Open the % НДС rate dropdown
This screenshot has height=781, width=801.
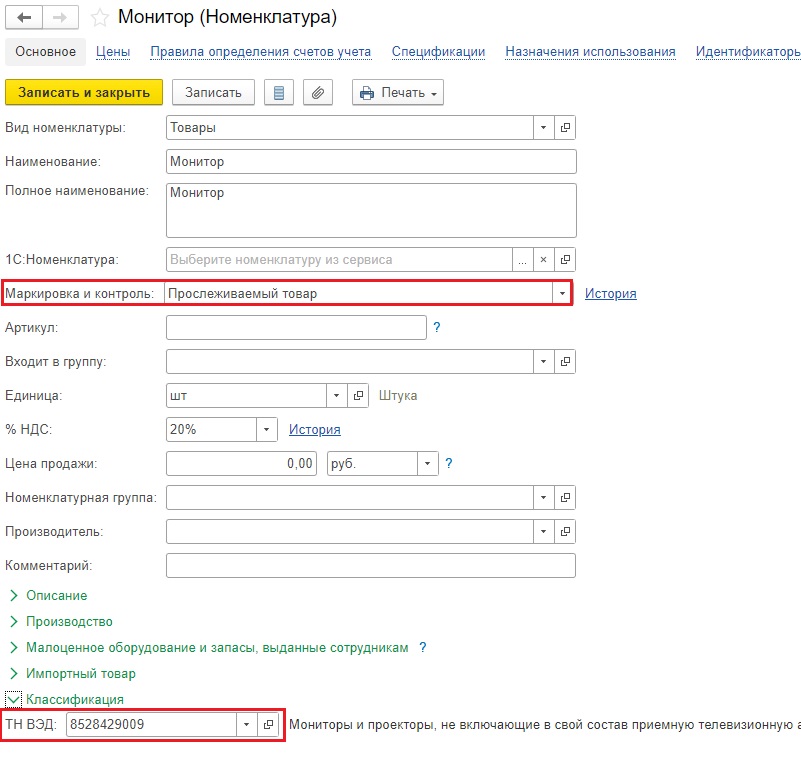(x=266, y=430)
